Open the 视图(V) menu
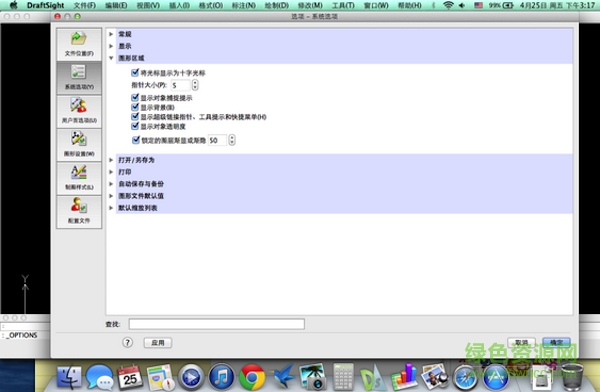Image resolution: width=600 pixels, height=392 pixels. (148, 5)
